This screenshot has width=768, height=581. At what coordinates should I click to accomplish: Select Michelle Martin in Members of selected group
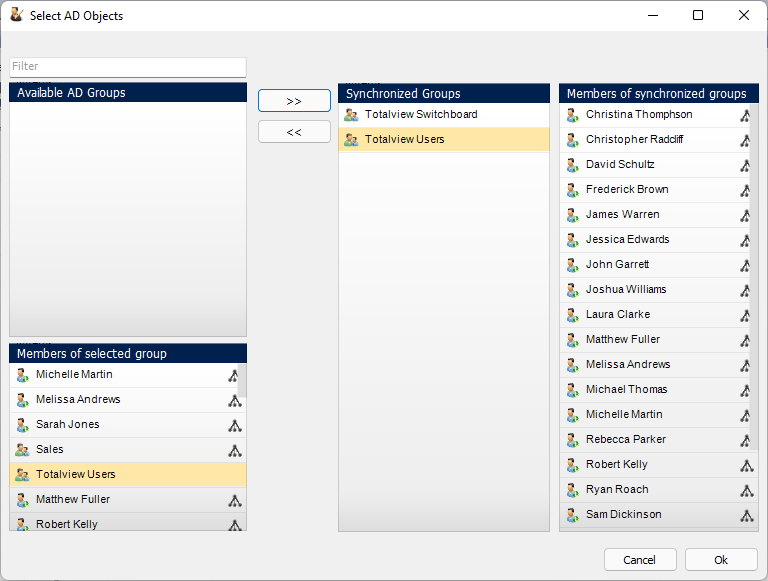pos(124,375)
